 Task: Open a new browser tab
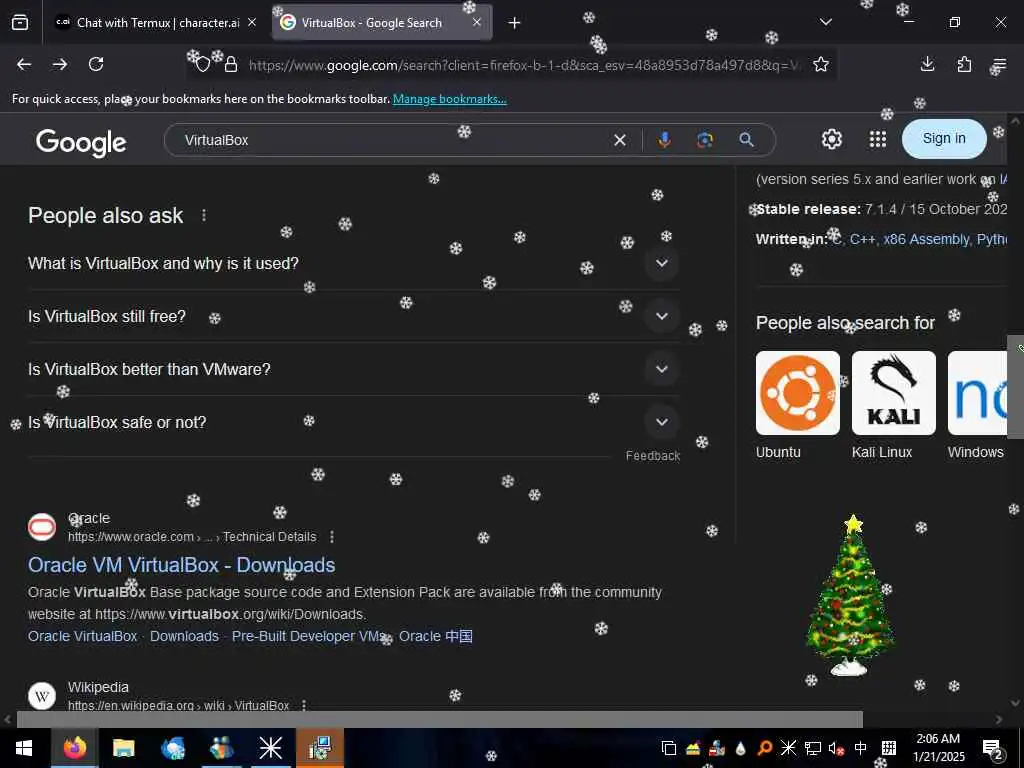click(x=514, y=23)
